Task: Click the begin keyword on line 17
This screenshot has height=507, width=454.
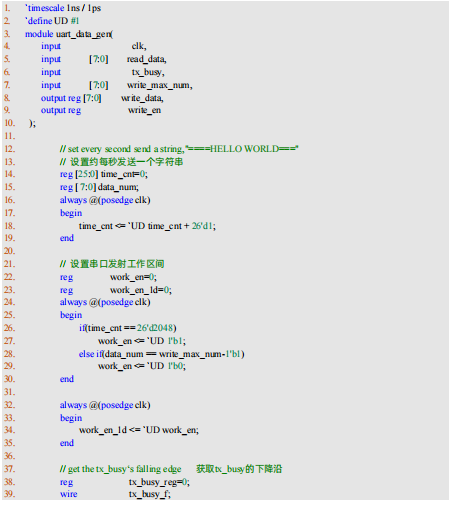Action: 71,213
